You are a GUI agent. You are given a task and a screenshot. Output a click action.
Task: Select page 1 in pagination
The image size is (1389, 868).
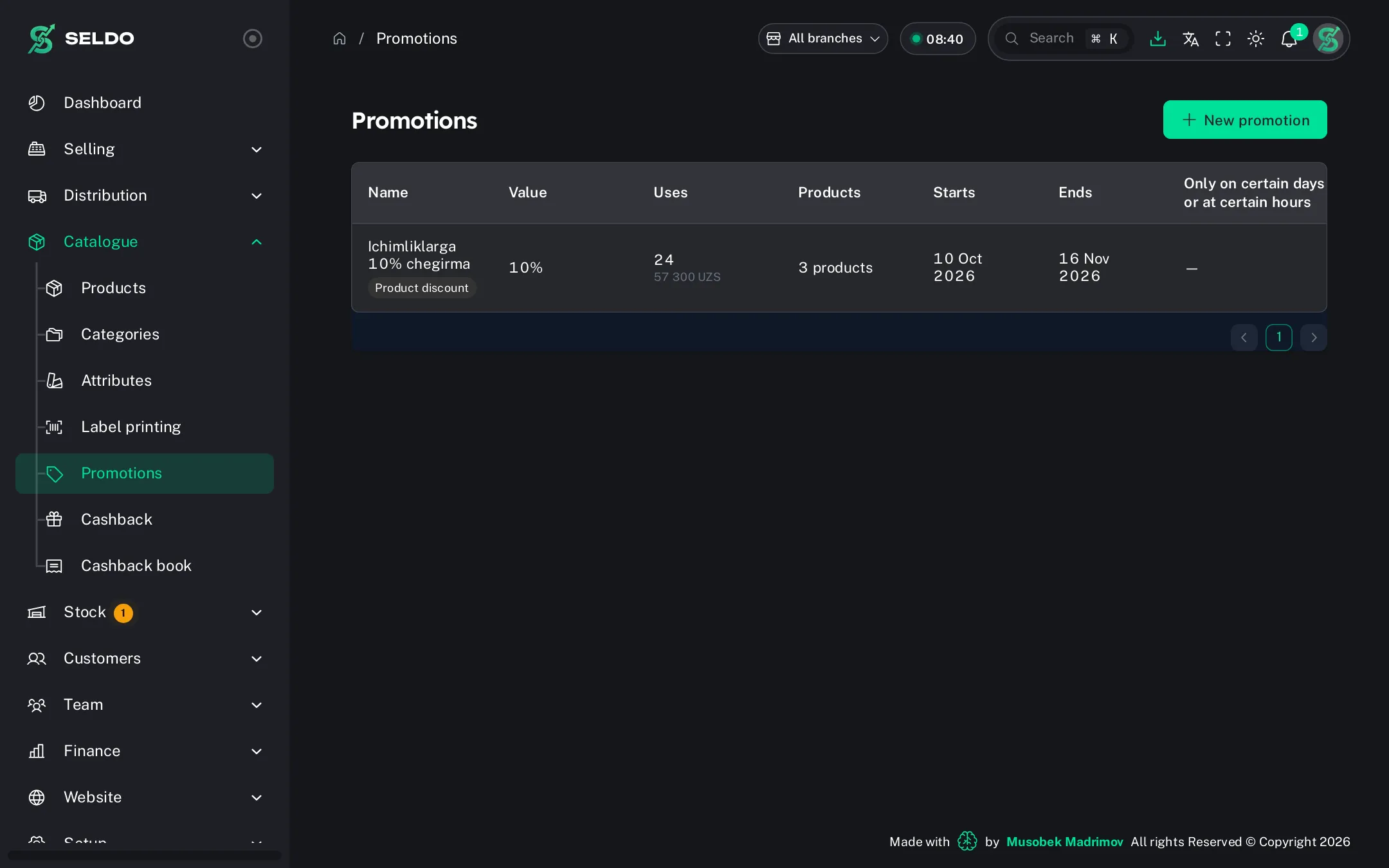pos(1278,338)
